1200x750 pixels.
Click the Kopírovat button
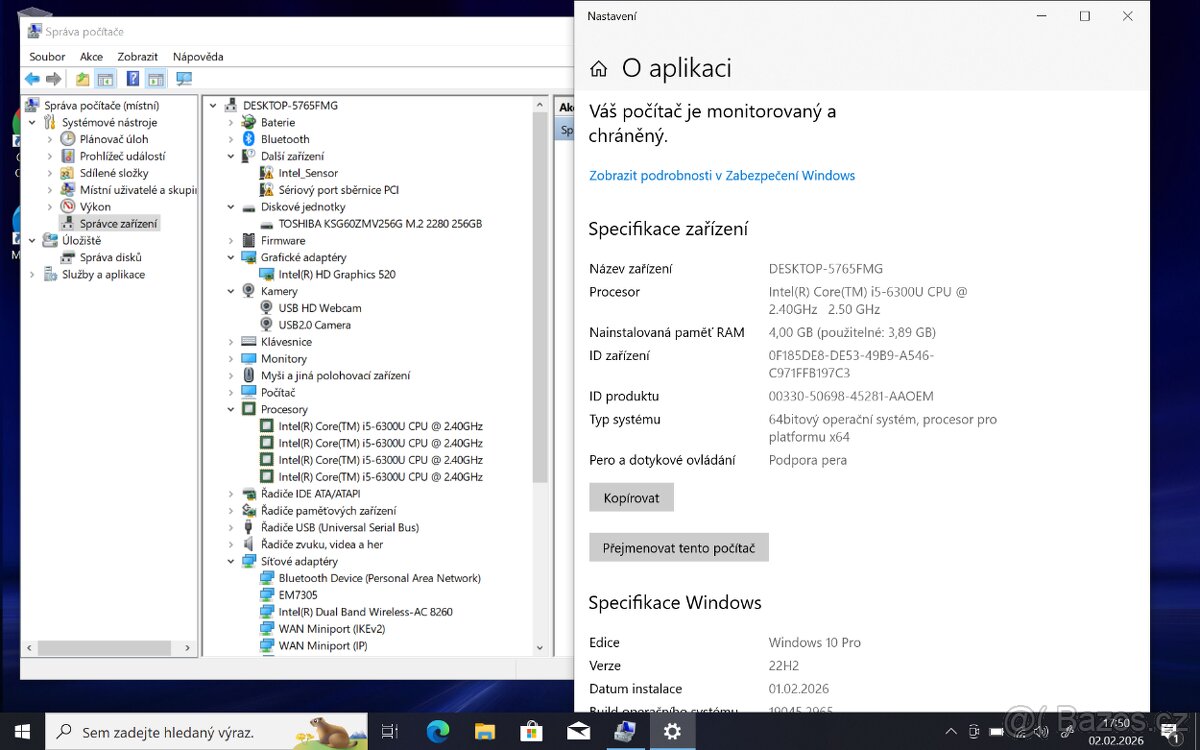pos(631,497)
